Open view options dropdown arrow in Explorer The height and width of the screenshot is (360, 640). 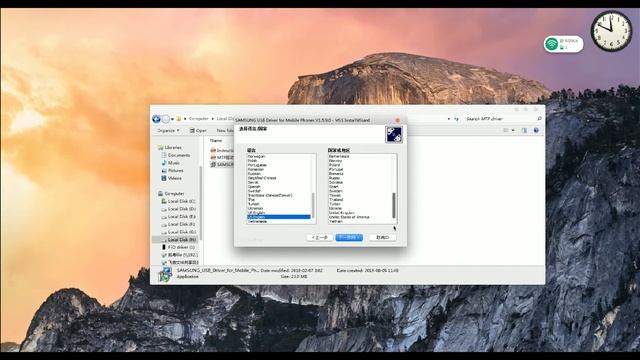coord(513,130)
